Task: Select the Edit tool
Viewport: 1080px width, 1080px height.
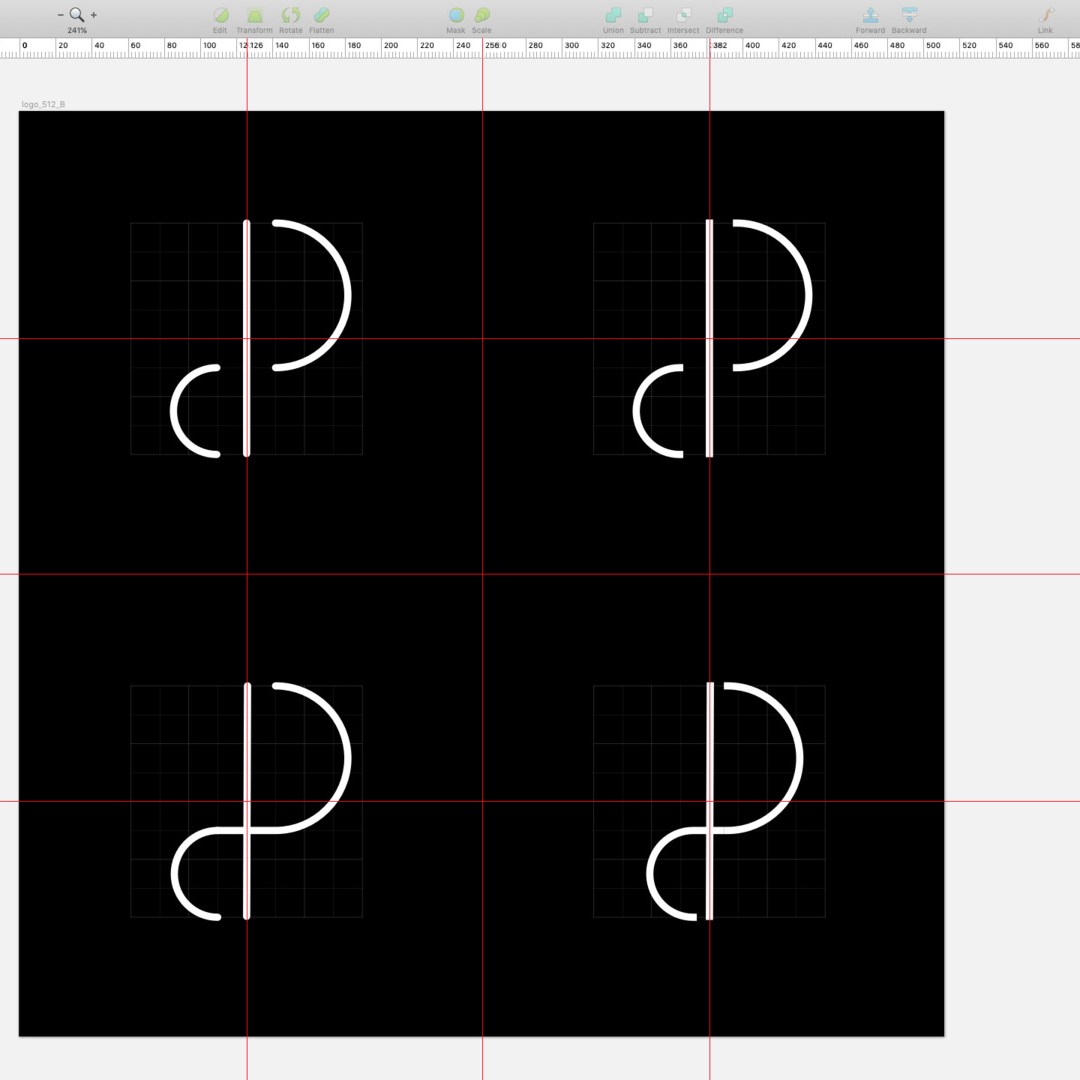Action: [x=220, y=15]
